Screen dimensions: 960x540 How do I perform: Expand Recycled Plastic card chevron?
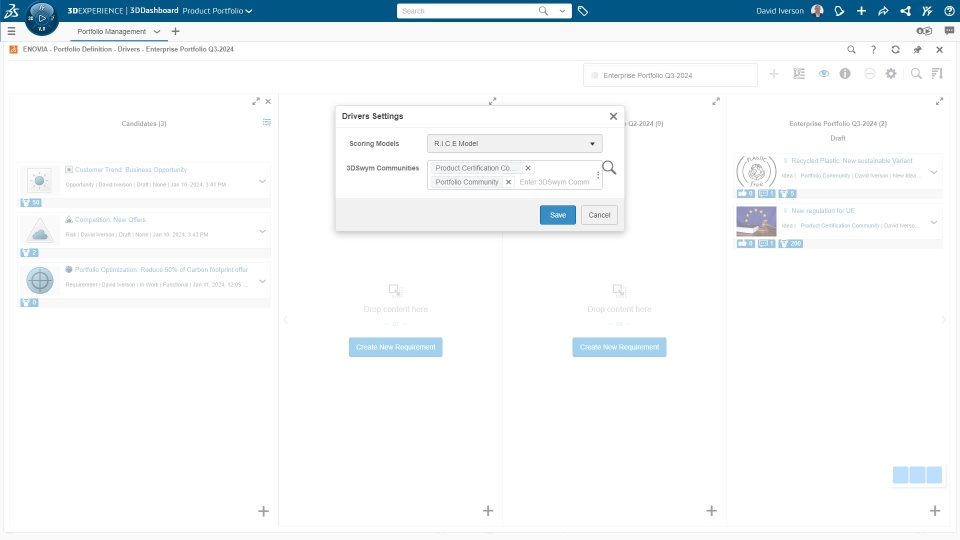pyautogui.click(x=934, y=173)
